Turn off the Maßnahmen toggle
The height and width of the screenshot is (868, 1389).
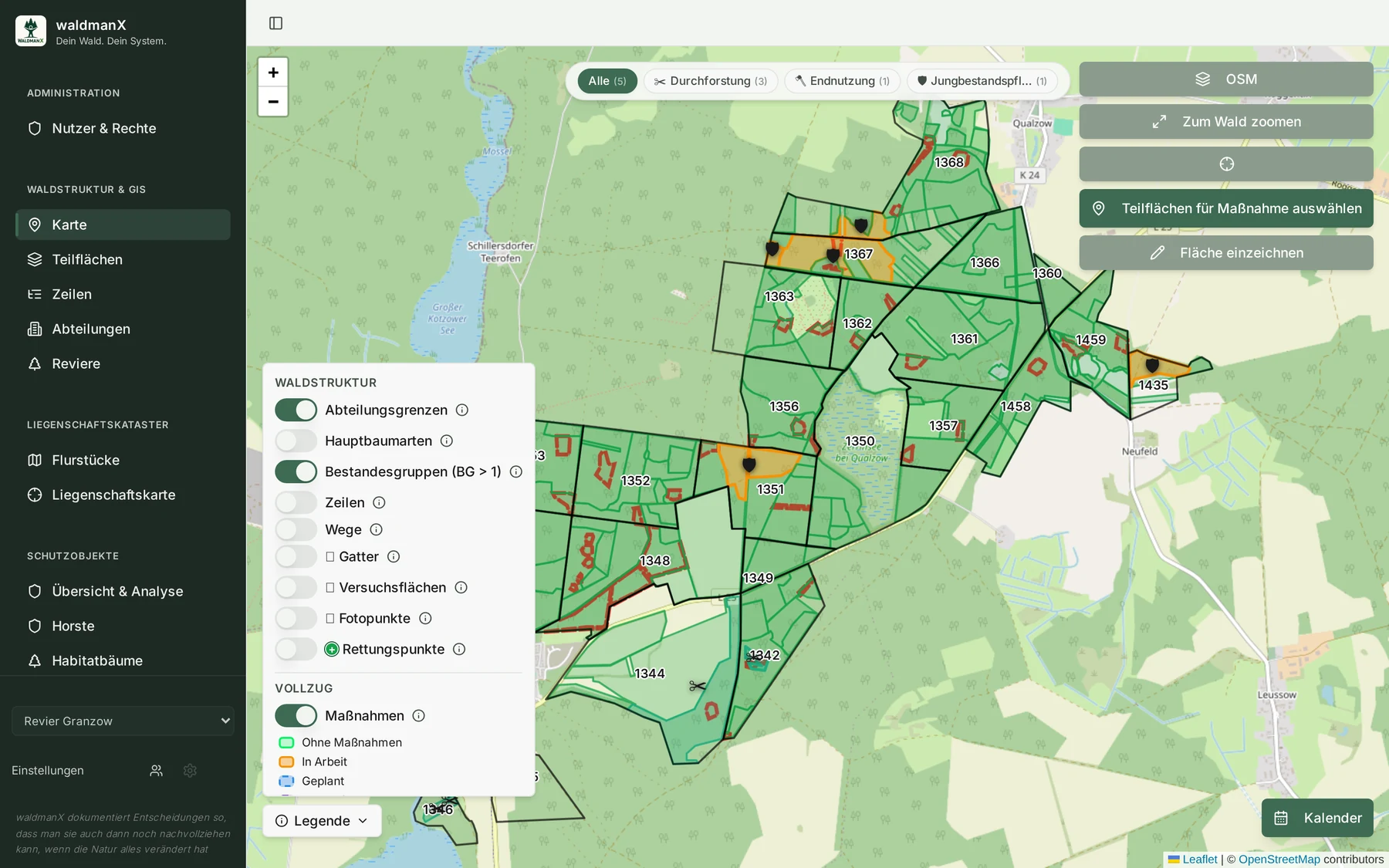click(x=296, y=715)
